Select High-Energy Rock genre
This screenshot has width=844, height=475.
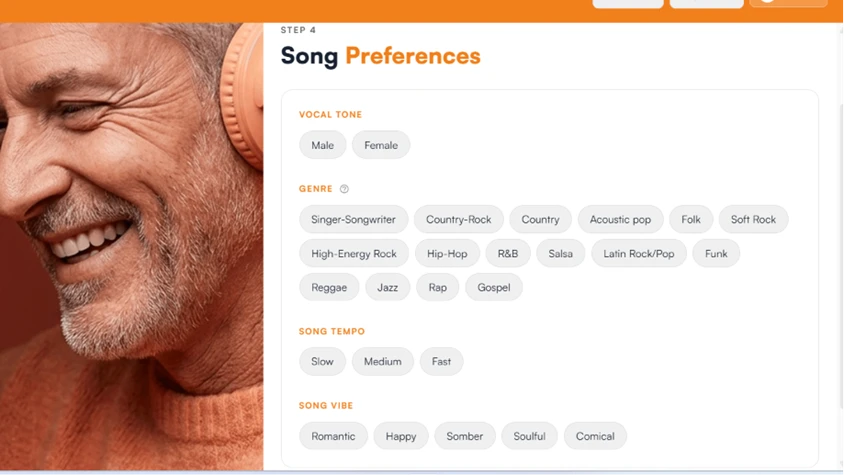[x=354, y=253]
